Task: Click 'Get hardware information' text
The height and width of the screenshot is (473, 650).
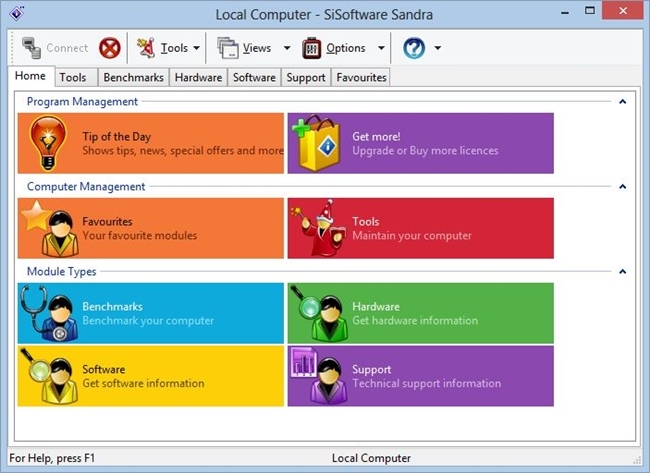Action: 415,320
